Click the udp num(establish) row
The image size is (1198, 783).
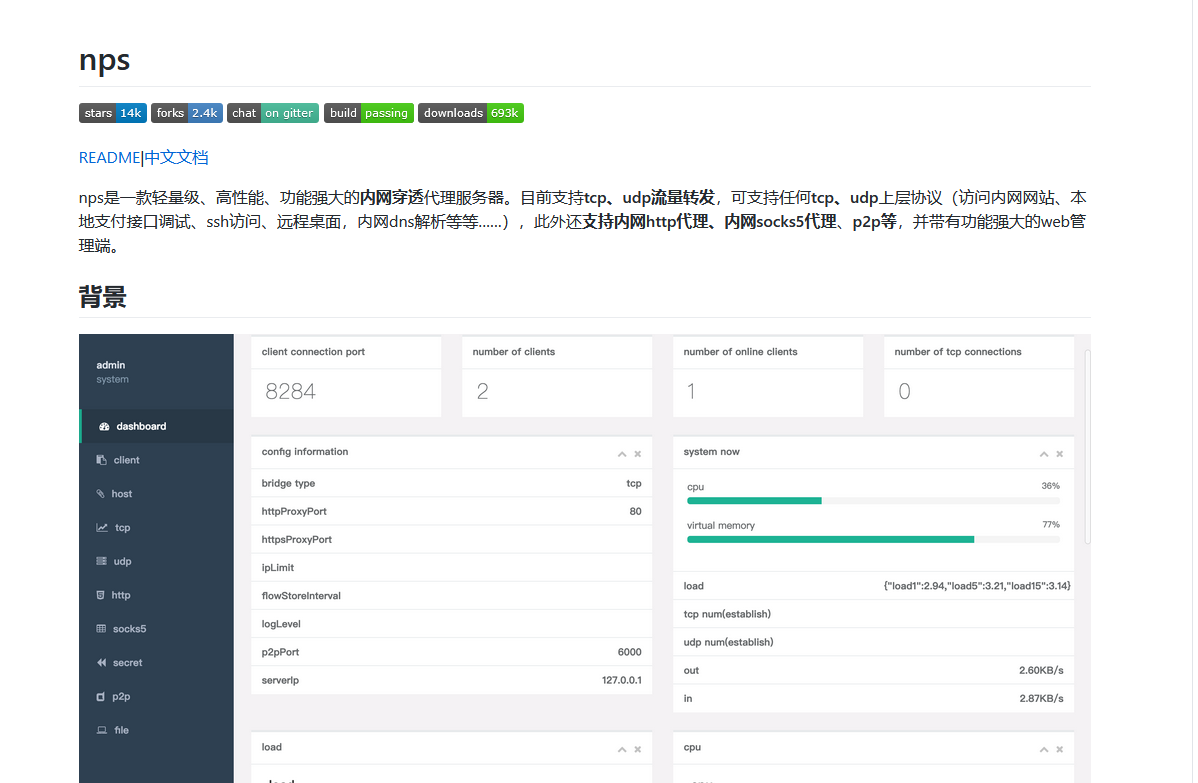click(x=873, y=642)
